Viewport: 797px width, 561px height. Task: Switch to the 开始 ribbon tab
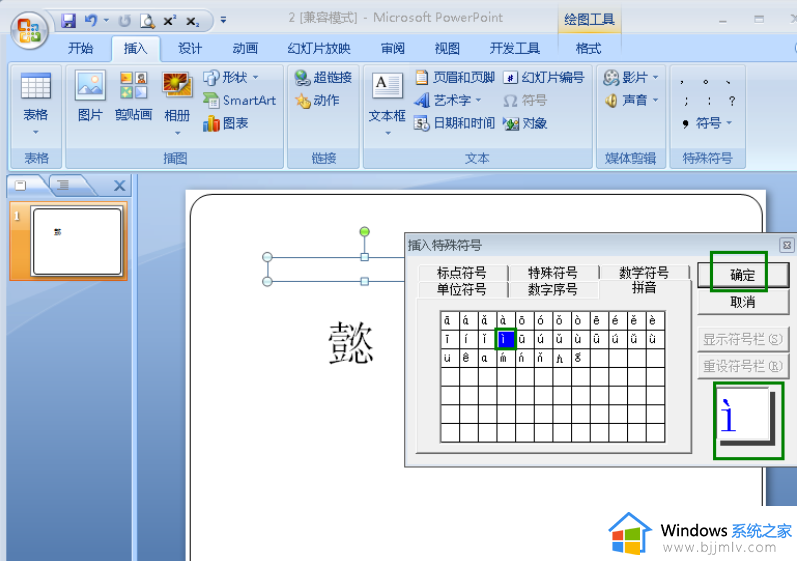[81, 48]
